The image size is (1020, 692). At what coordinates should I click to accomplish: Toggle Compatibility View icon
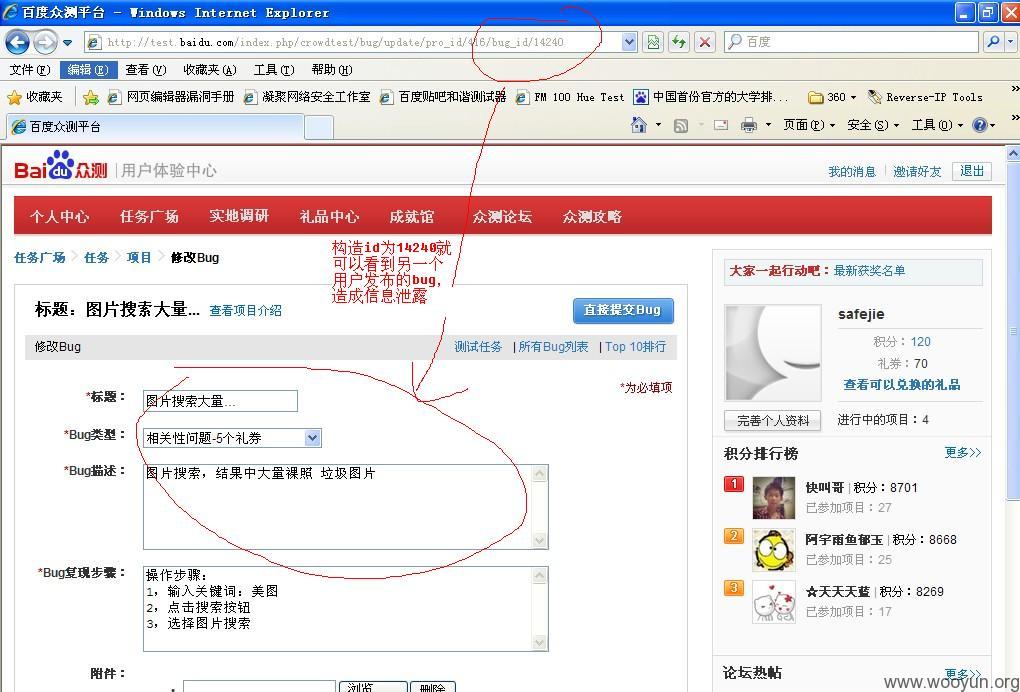tap(652, 42)
